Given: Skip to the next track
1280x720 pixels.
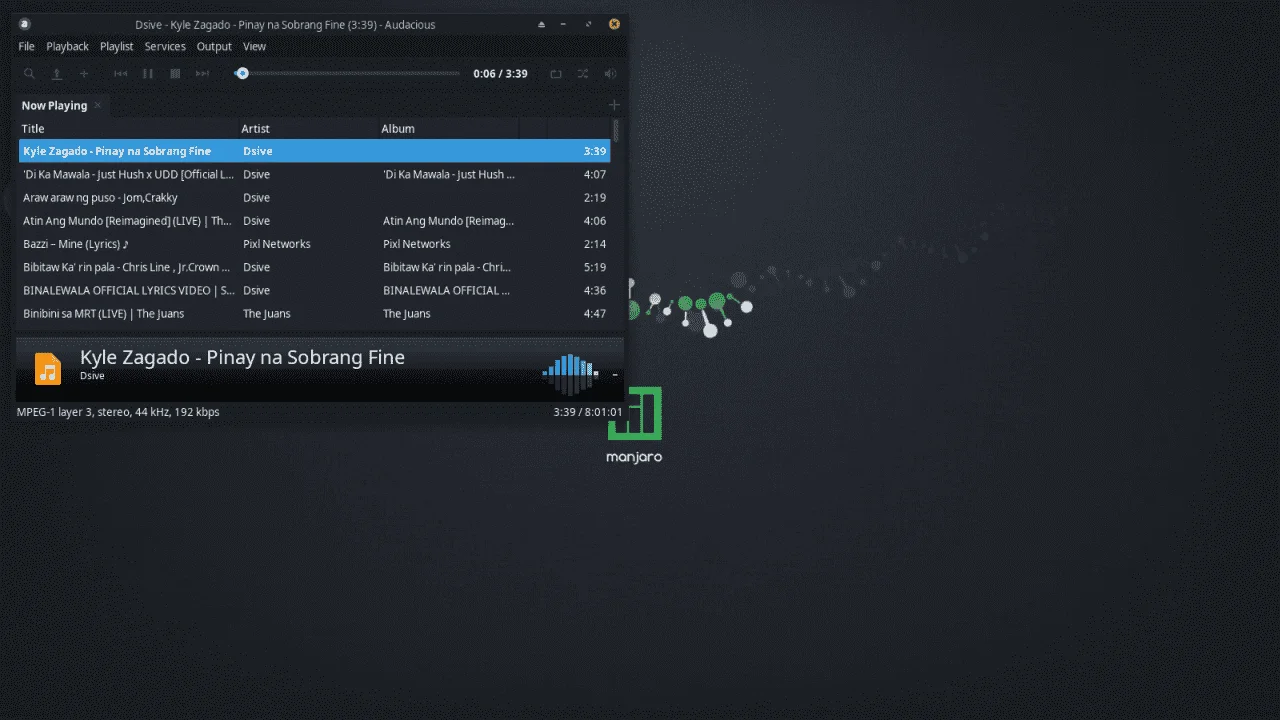Looking at the screenshot, I should [202, 73].
